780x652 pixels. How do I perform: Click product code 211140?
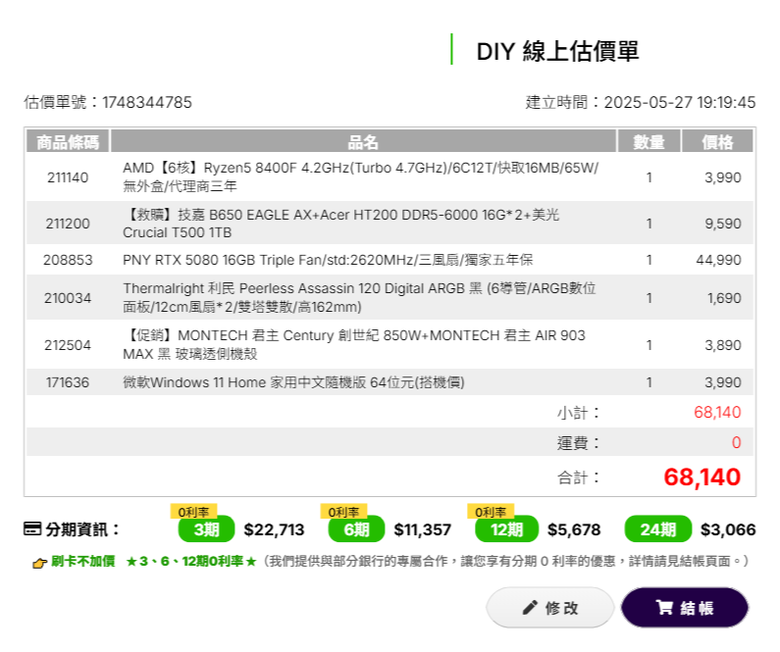(x=68, y=178)
